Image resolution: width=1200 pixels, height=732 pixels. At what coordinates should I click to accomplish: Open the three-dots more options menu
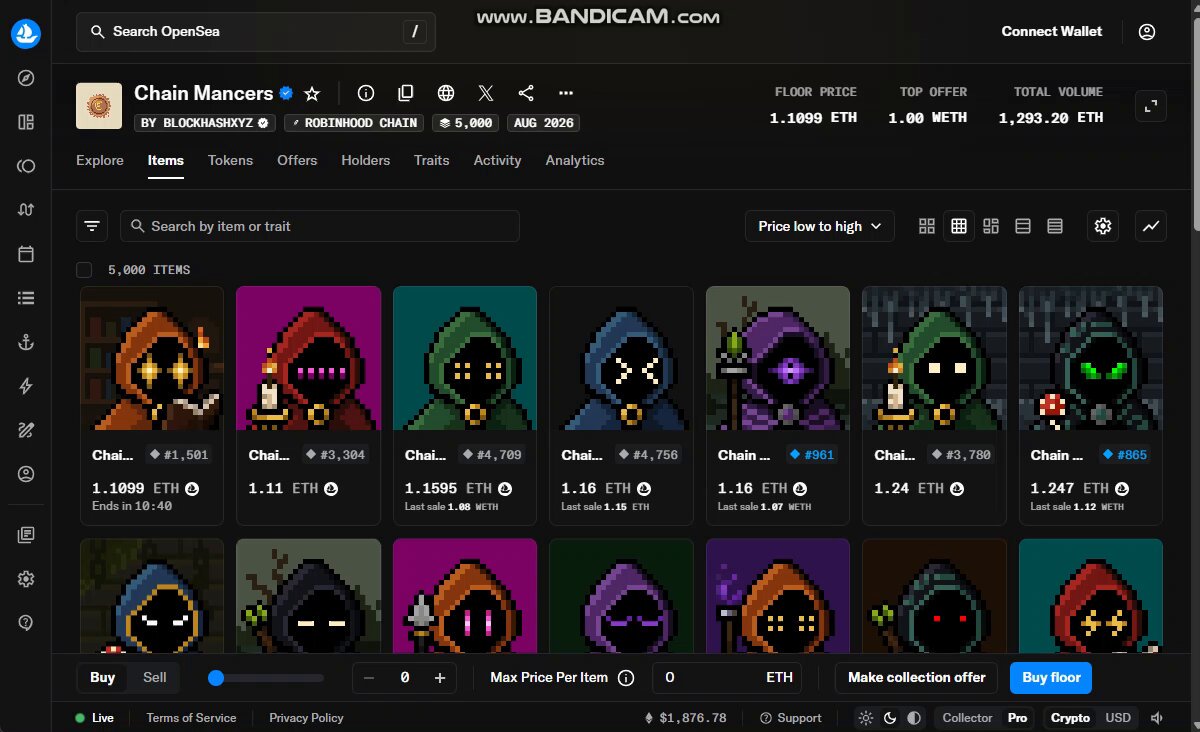pos(566,93)
